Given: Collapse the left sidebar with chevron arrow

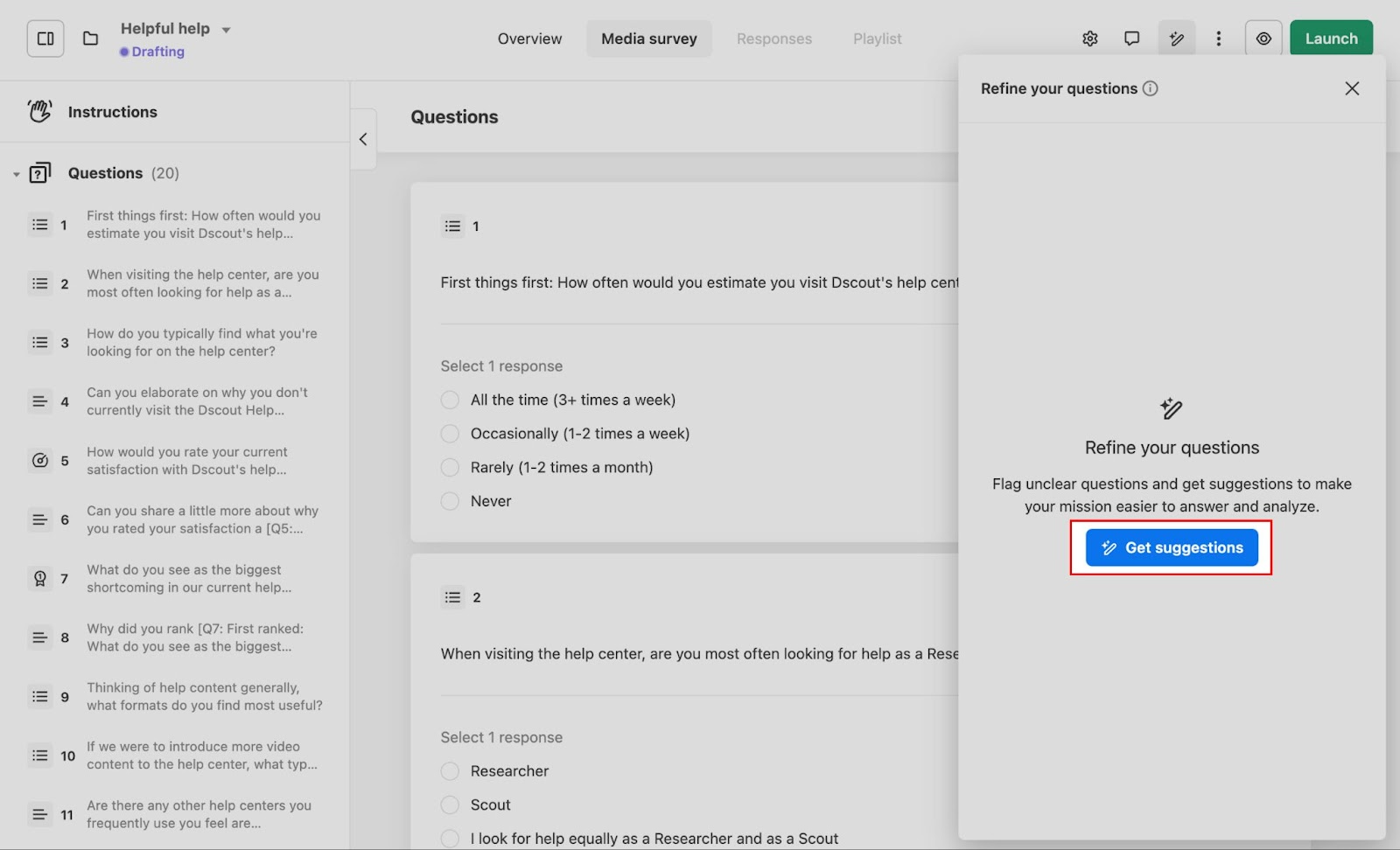Looking at the screenshot, I should click(363, 139).
